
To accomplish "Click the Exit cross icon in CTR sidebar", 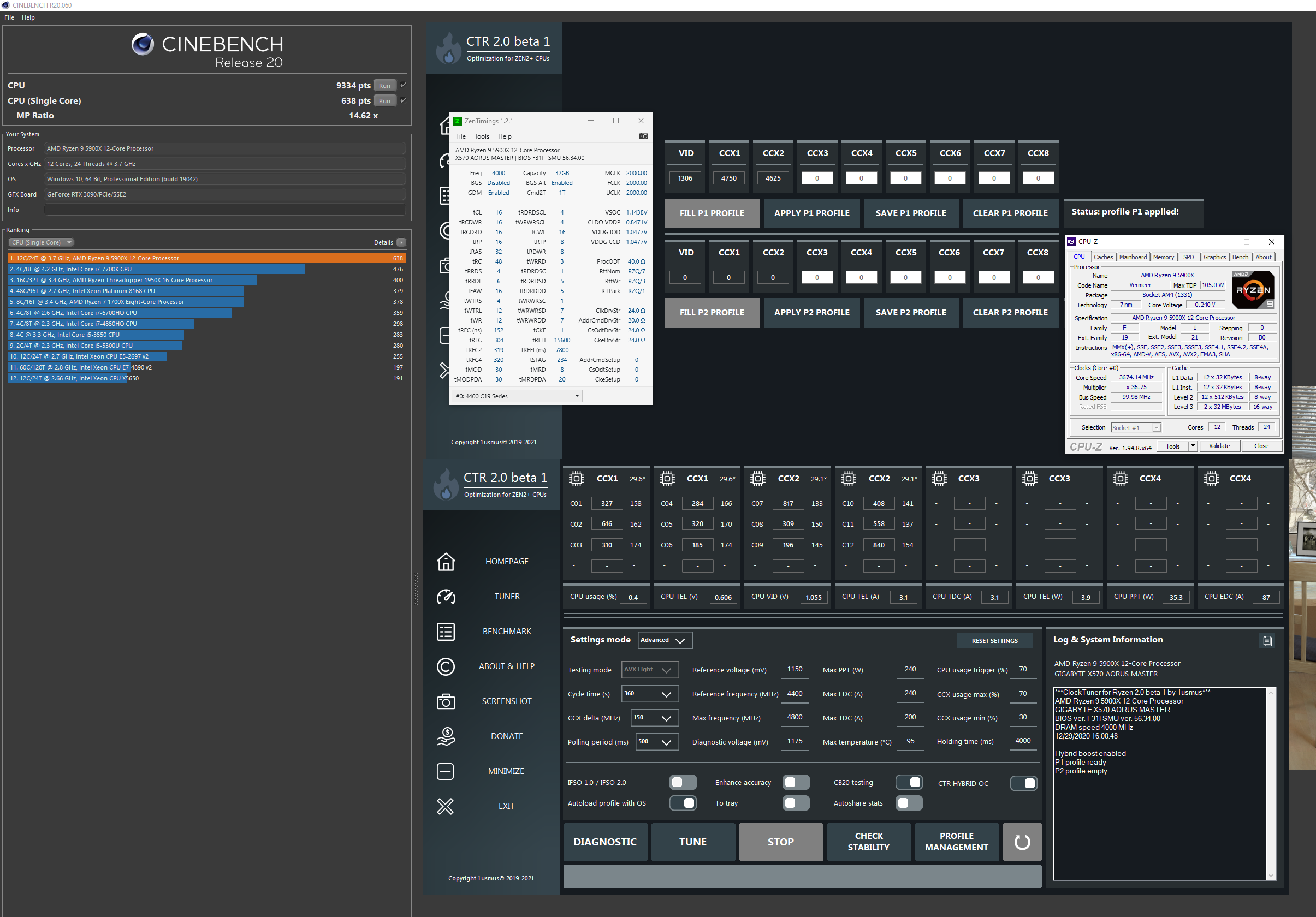I will point(446,806).
